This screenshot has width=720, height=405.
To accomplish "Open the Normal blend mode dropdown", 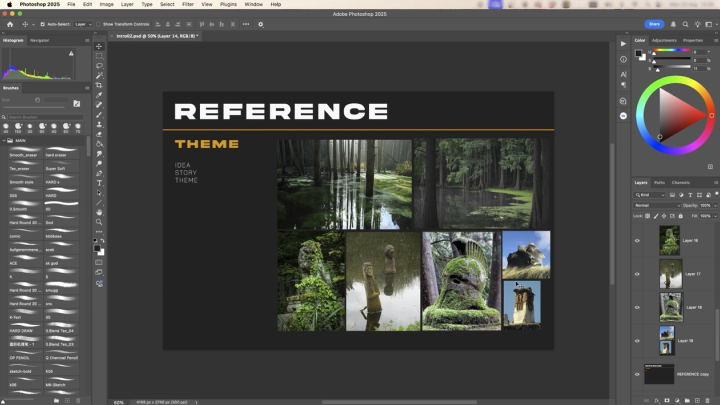I will coord(655,205).
